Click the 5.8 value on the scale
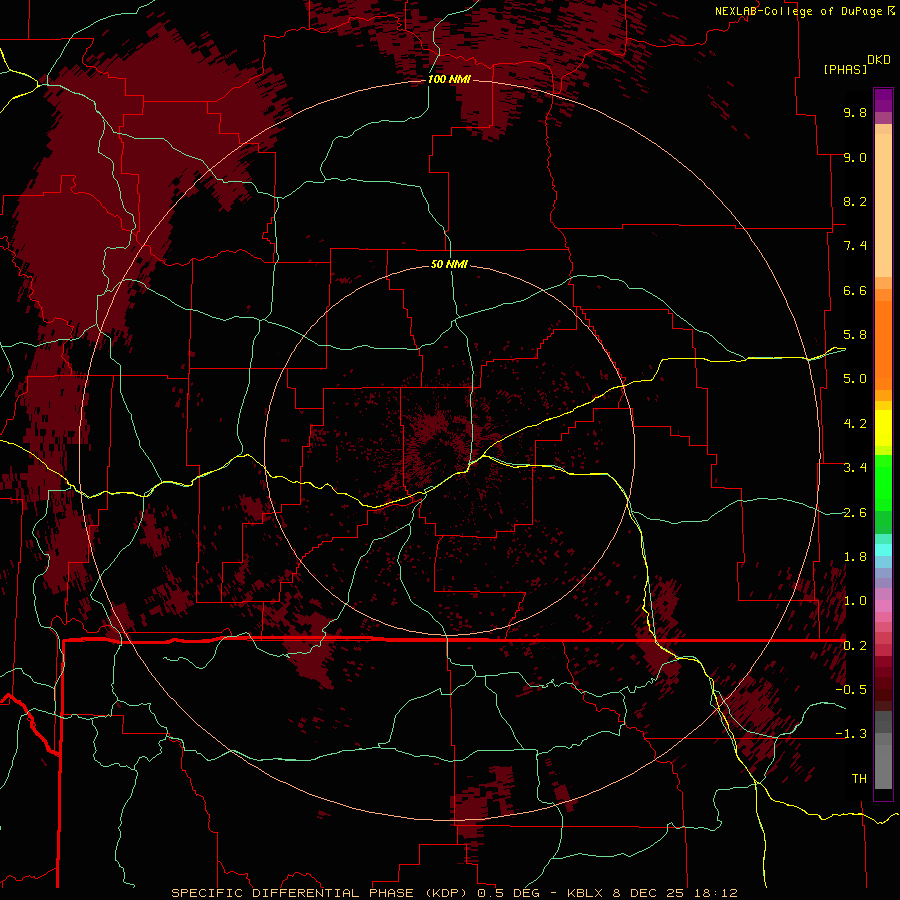The height and width of the screenshot is (900, 900). click(855, 335)
